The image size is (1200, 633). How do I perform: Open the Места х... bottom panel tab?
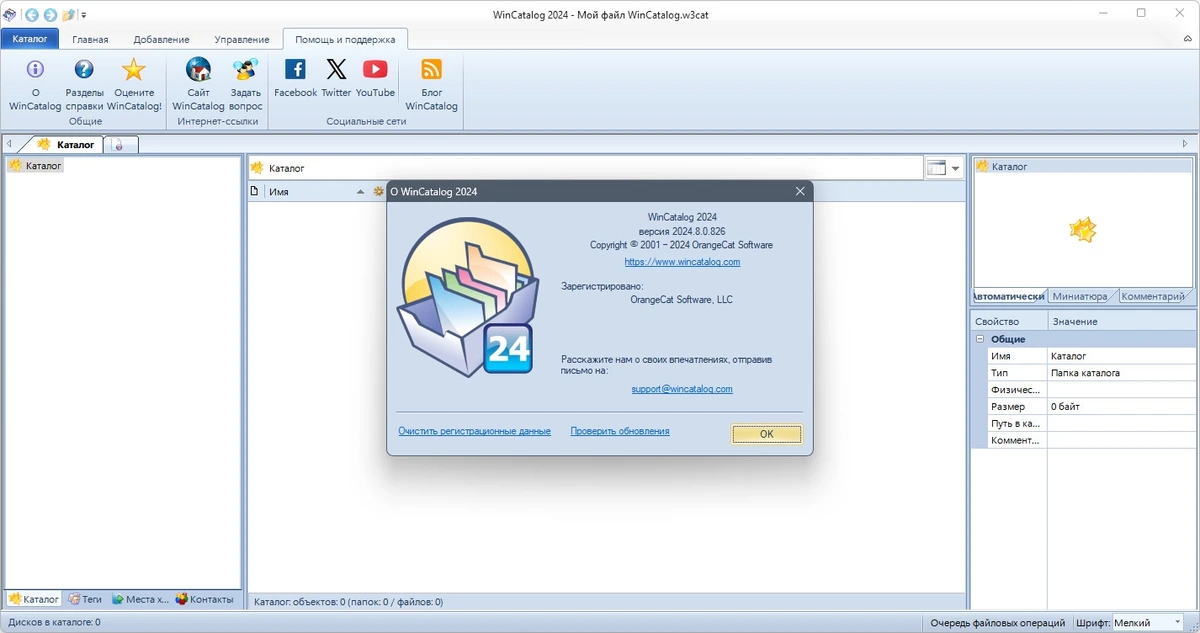point(140,599)
